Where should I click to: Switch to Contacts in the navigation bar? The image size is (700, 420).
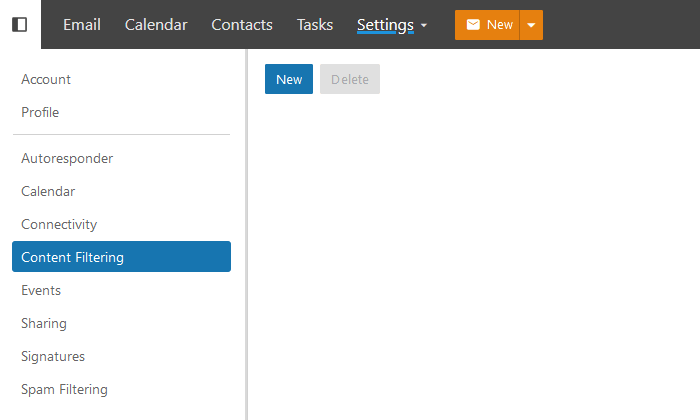coord(242,25)
